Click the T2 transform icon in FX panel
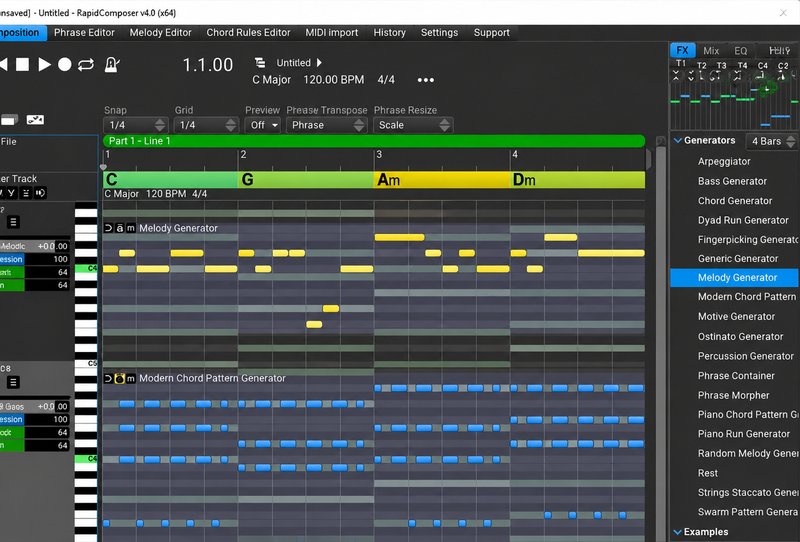 point(692,76)
